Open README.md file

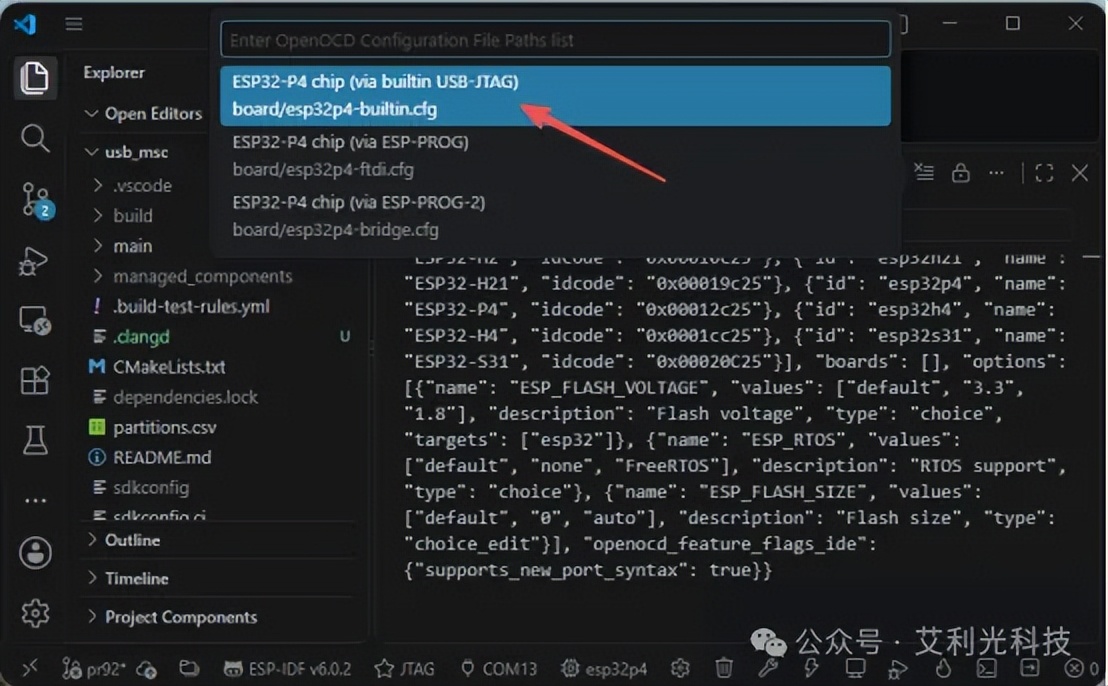coord(151,457)
